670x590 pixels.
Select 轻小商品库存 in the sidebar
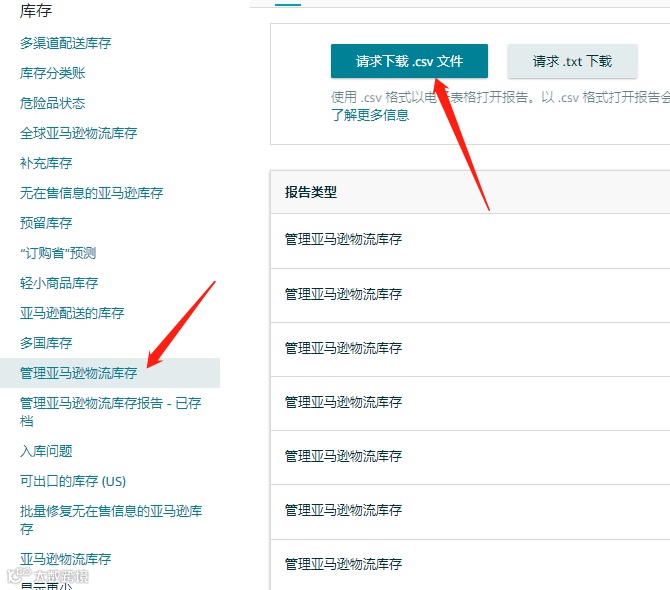click(59, 283)
